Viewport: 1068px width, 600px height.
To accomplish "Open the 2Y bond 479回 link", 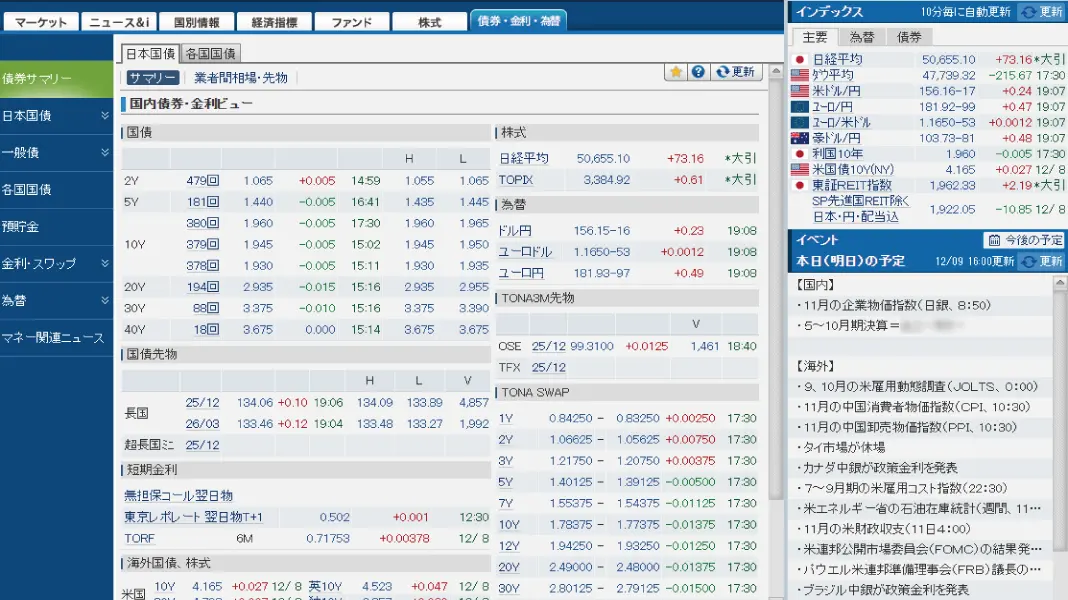I will click(x=202, y=180).
